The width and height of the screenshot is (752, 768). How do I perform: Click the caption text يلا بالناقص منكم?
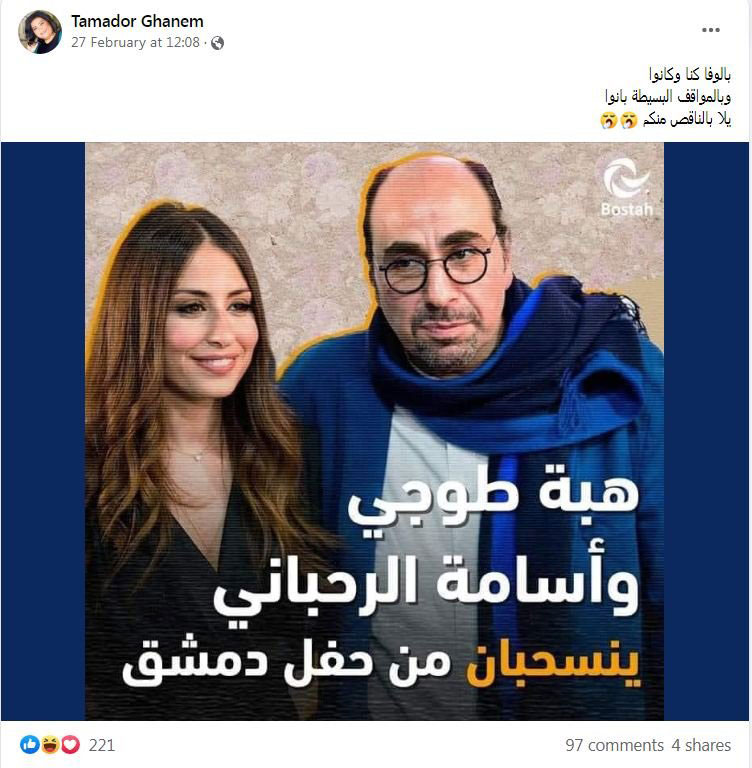point(687,120)
